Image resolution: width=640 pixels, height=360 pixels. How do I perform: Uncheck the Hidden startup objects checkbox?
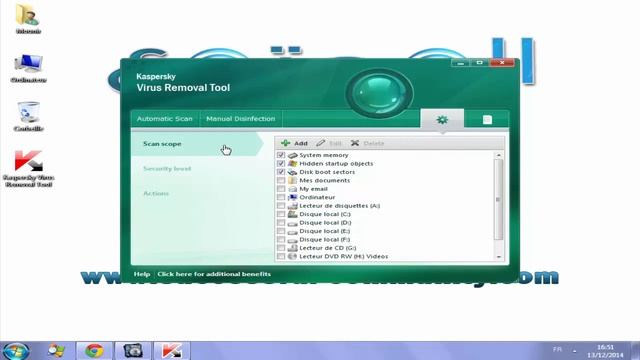tap(281, 163)
